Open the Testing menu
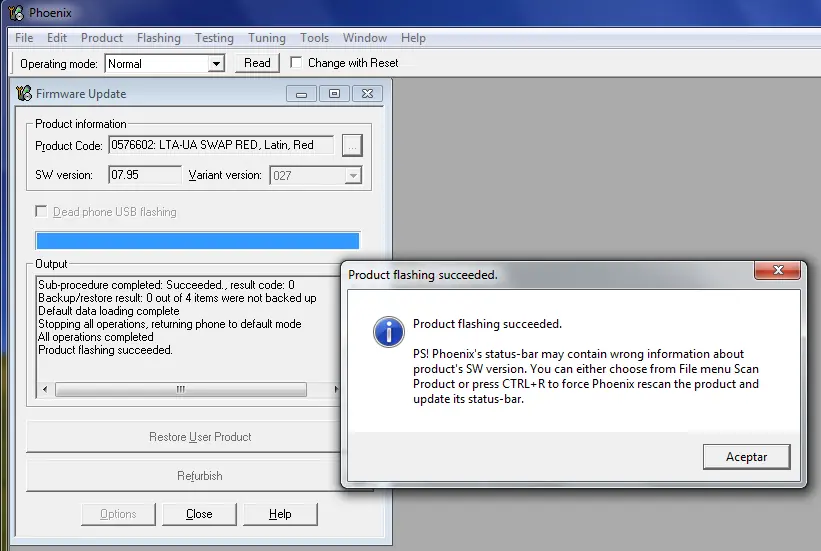Image resolution: width=821 pixels, height=551 pixels. pyautogui.click(x=214, y=38)
